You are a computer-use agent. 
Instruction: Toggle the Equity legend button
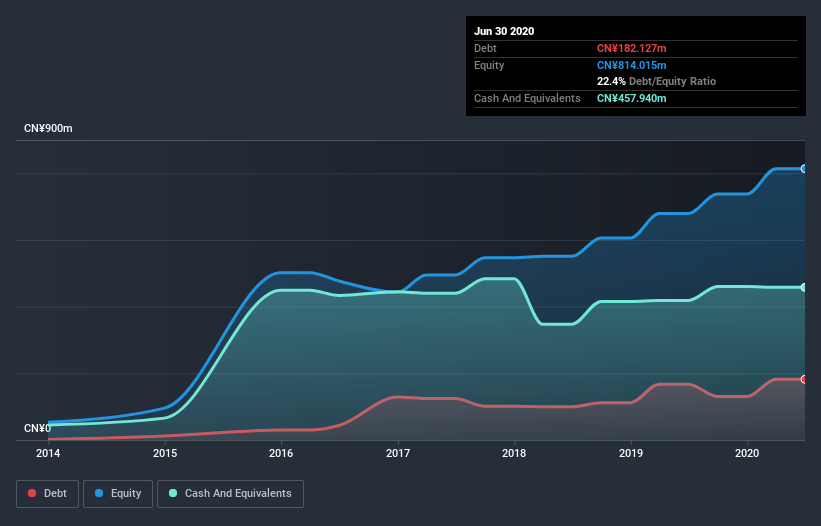click(x=118, y=494)
